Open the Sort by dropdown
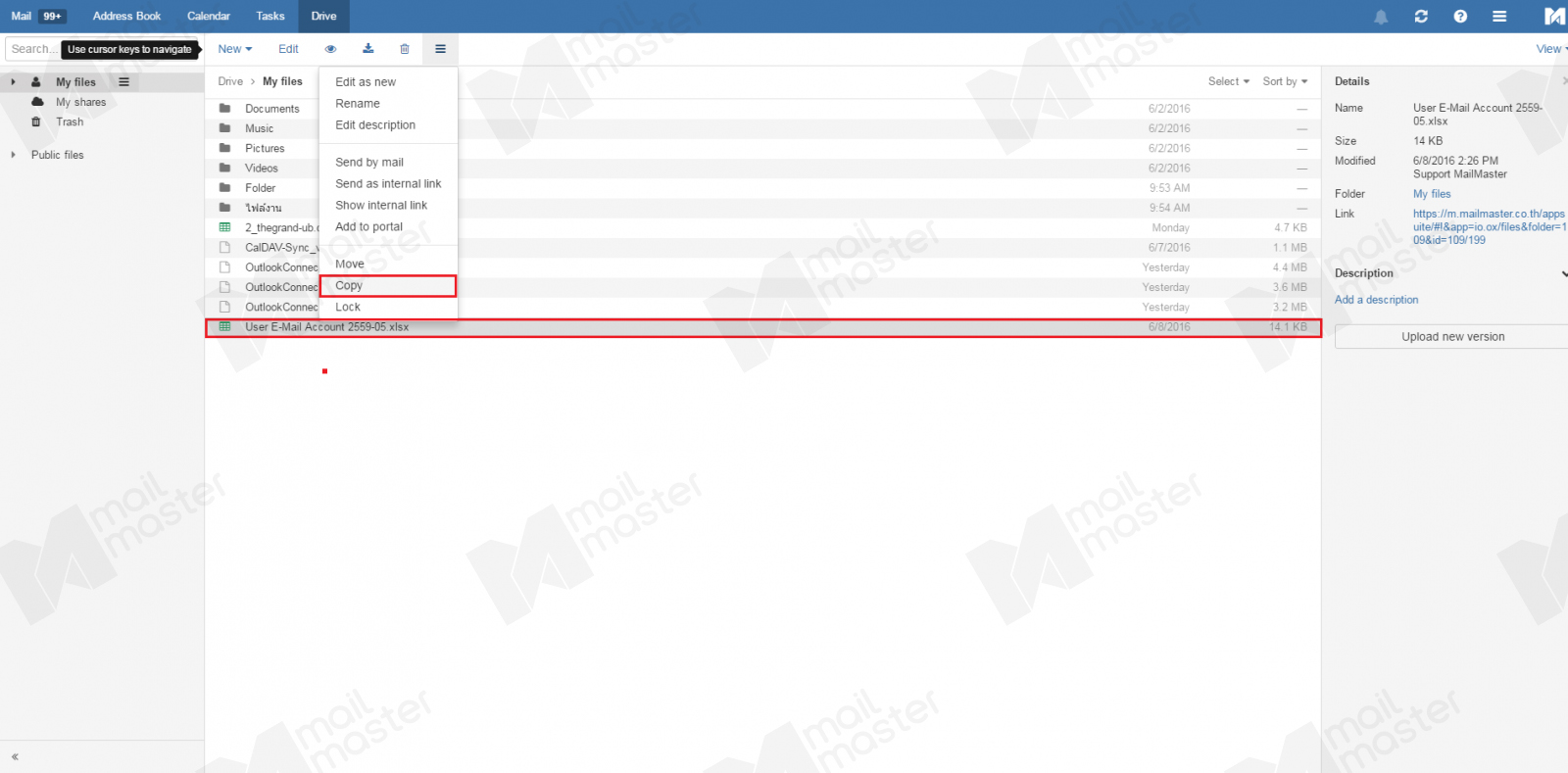 coord(1285,81)
